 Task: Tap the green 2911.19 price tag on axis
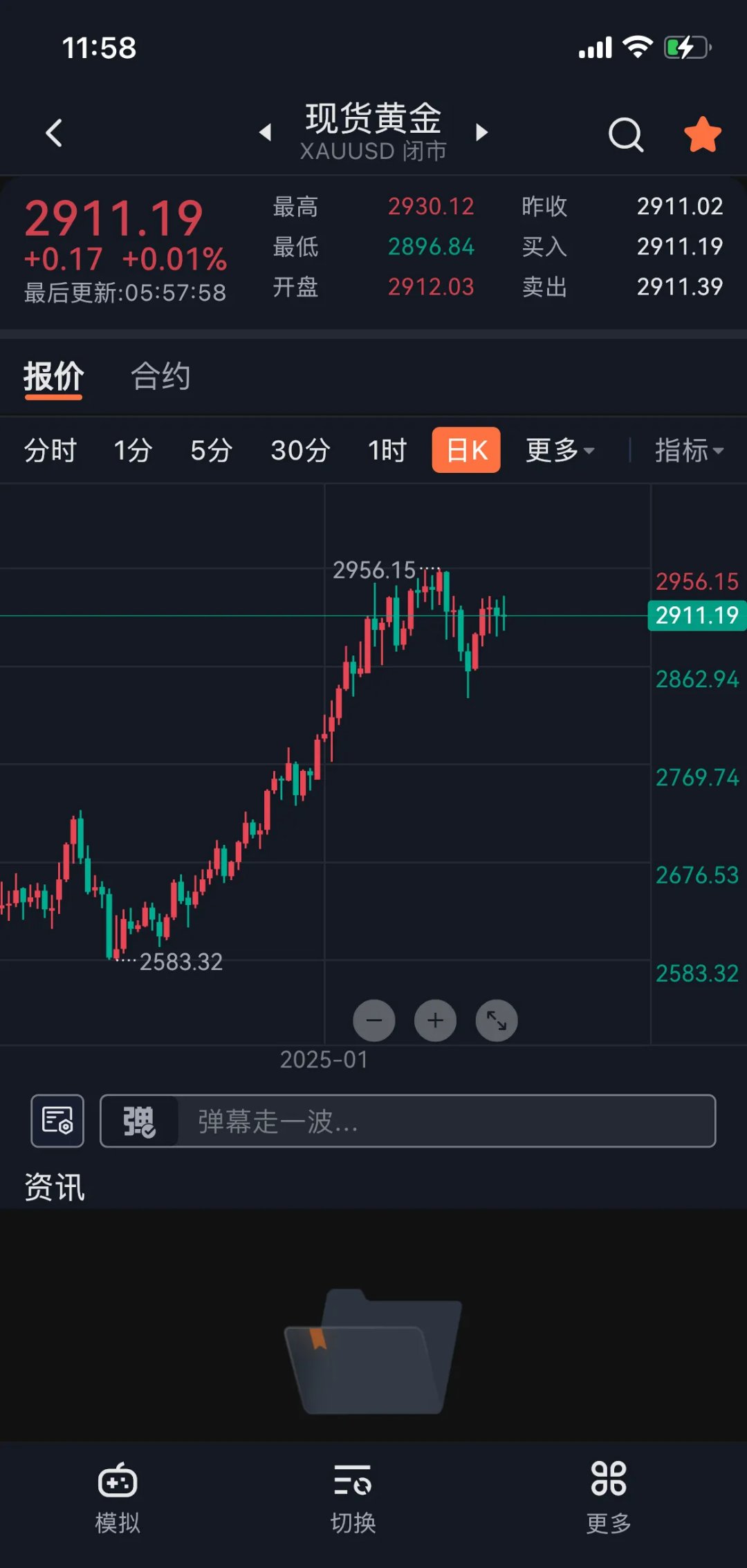point(697,615)
